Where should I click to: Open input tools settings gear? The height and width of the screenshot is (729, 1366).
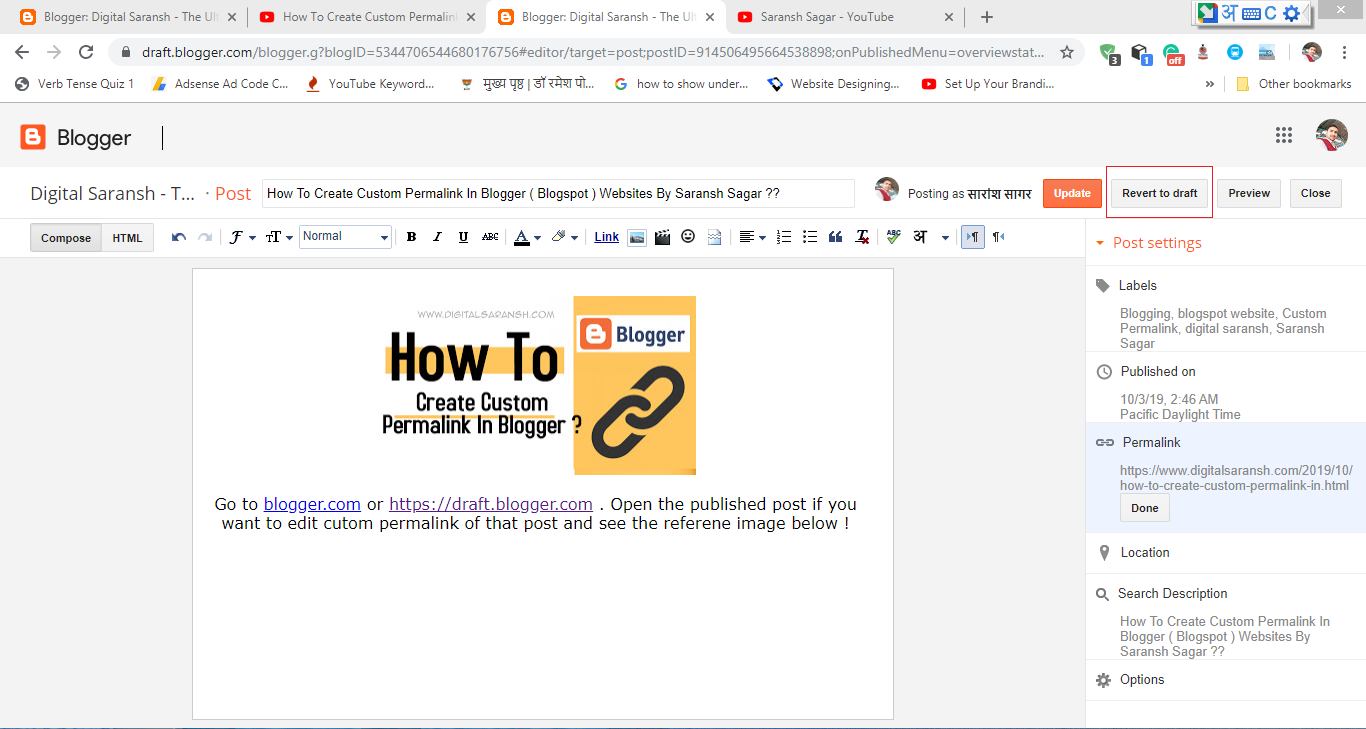click(1291, 13)
